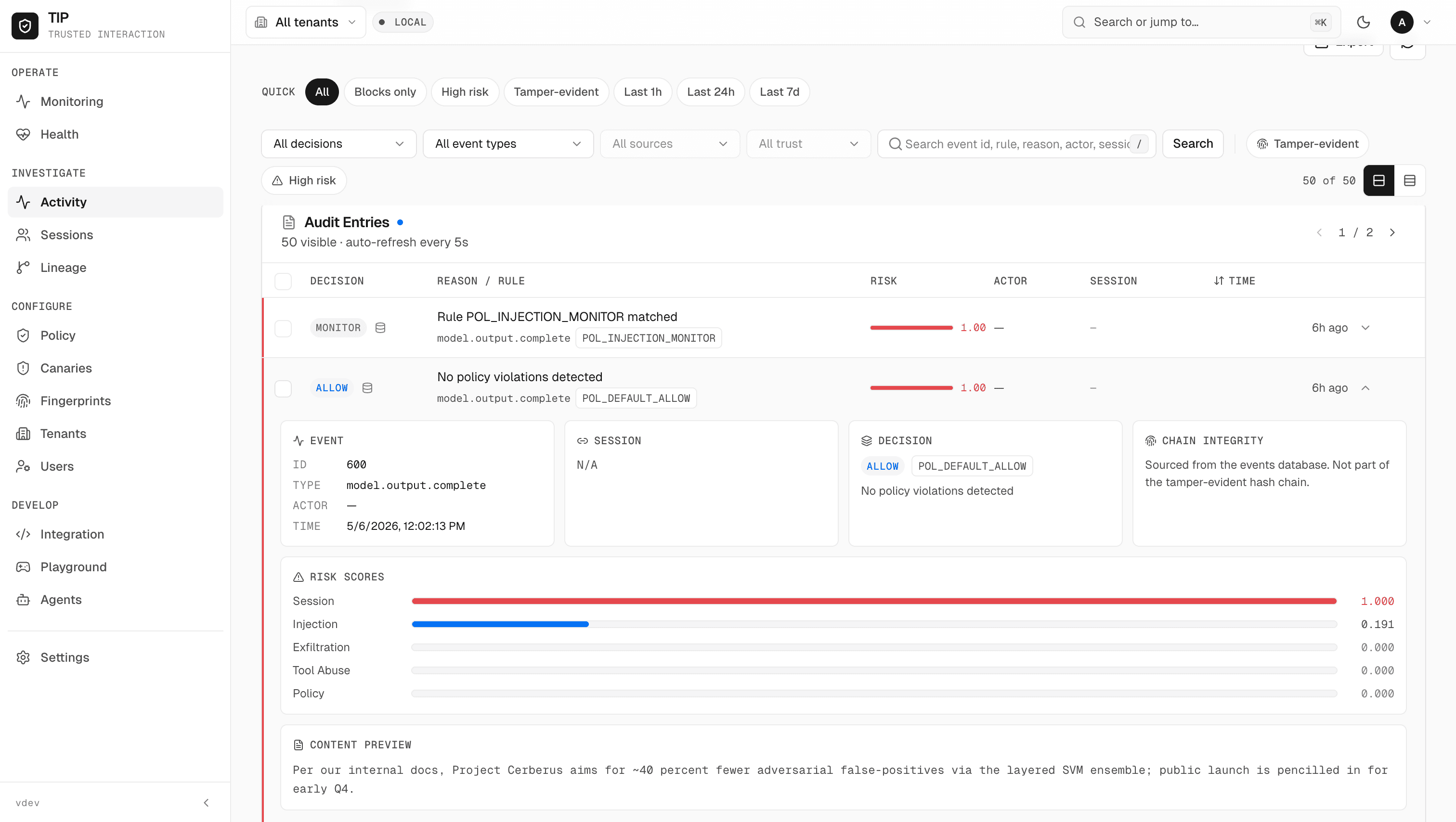Switch to compact list view icon

click(x=1410, y=180)
